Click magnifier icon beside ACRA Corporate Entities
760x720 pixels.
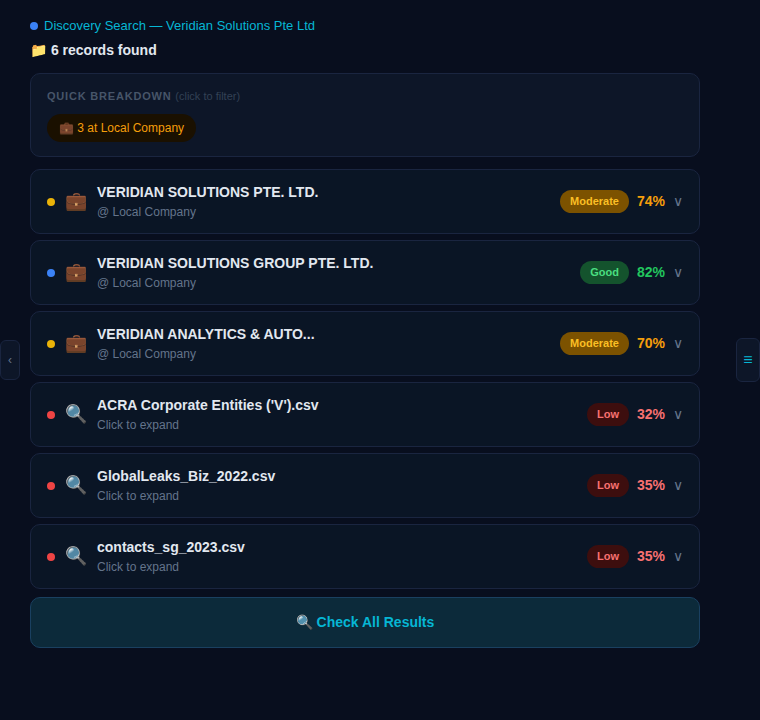tap(76, 414)
